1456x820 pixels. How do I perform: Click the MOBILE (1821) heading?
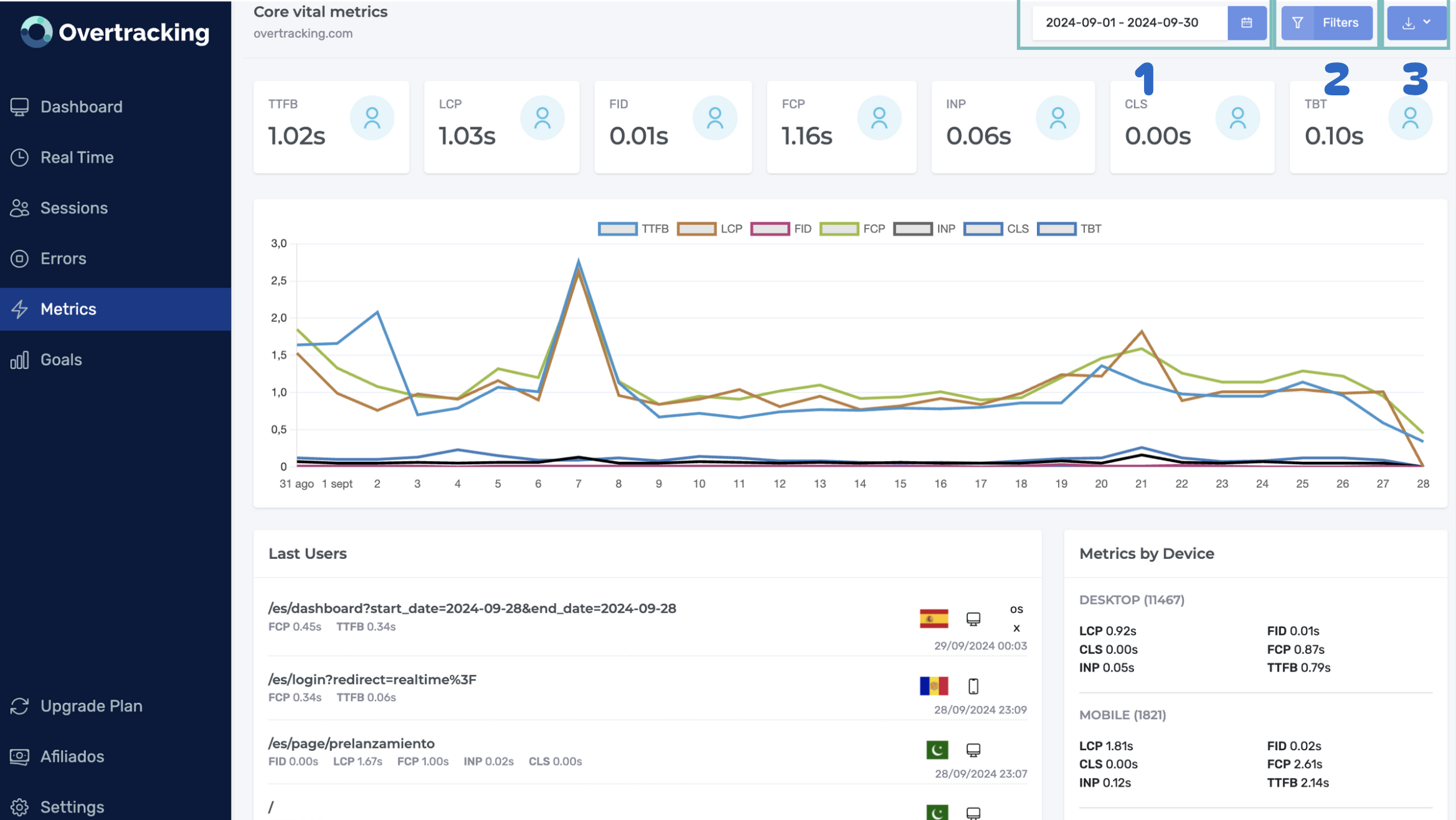click(1122, 715)
